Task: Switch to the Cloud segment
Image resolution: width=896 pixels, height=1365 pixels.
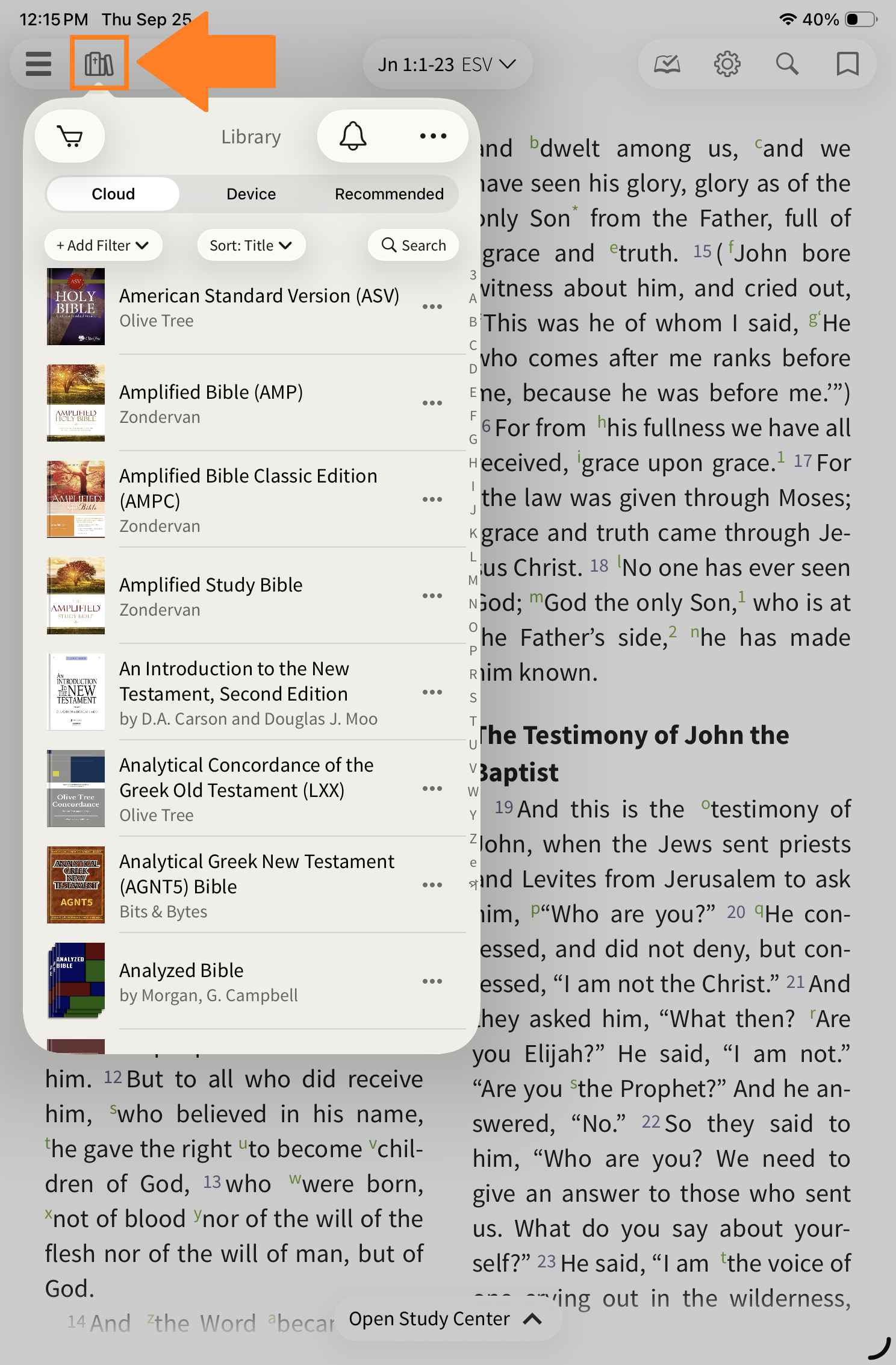Action: click(x=113, y=194)
